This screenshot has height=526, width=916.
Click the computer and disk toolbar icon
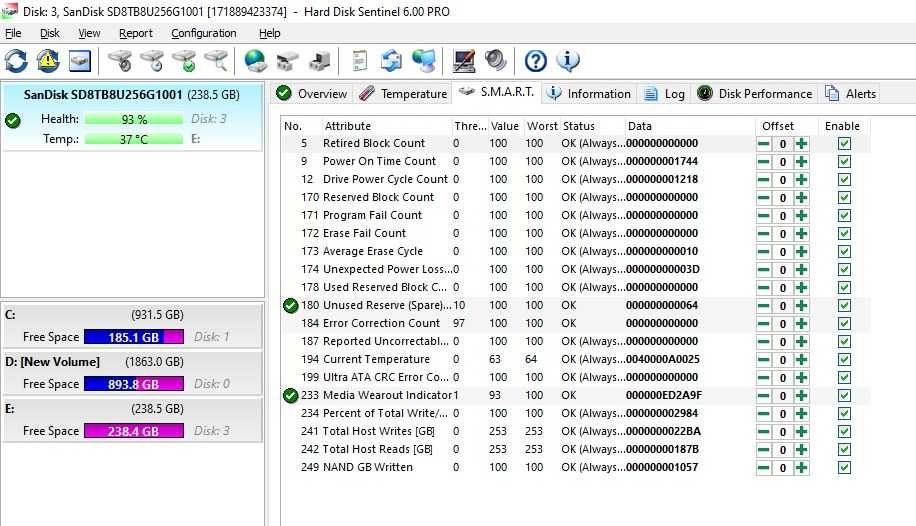pyautogui.click(x=320, y=61)
